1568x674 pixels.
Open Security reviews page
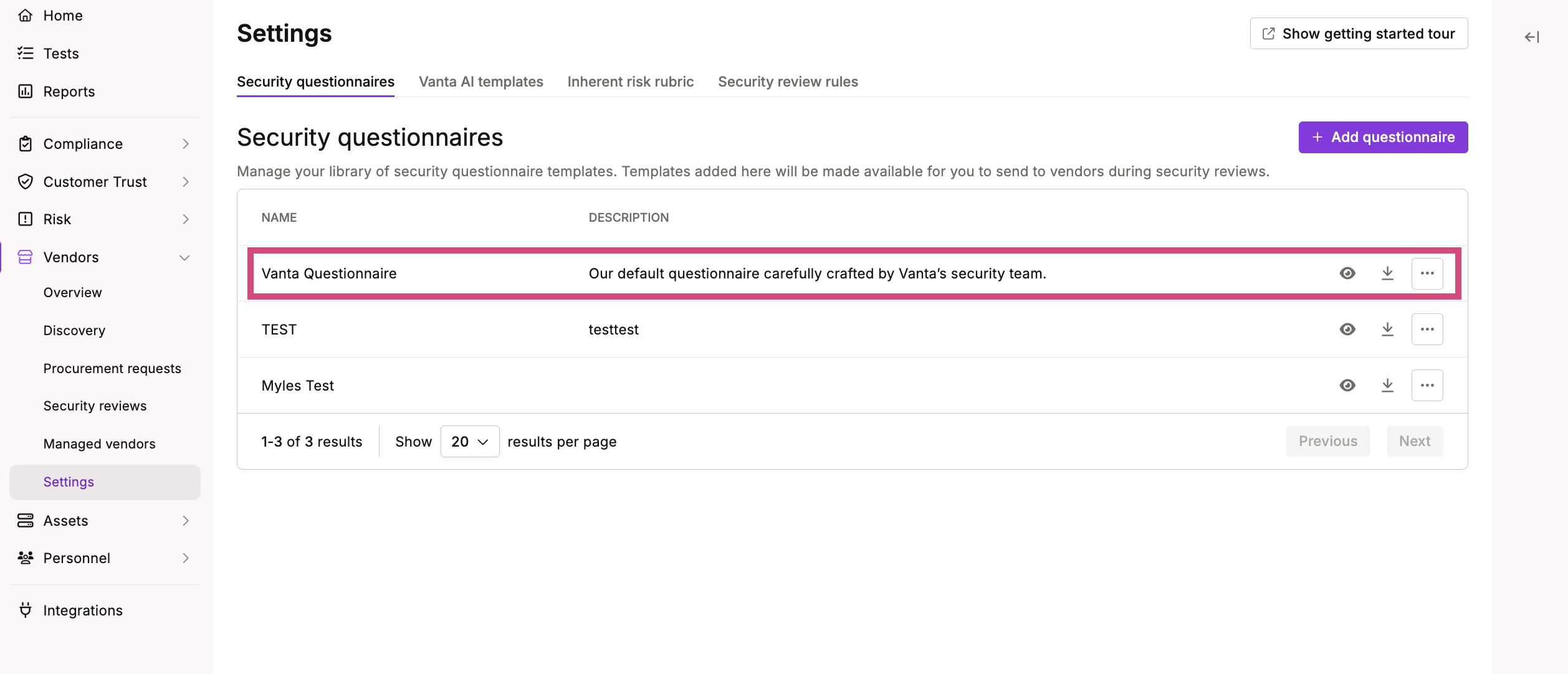[95, 406]
